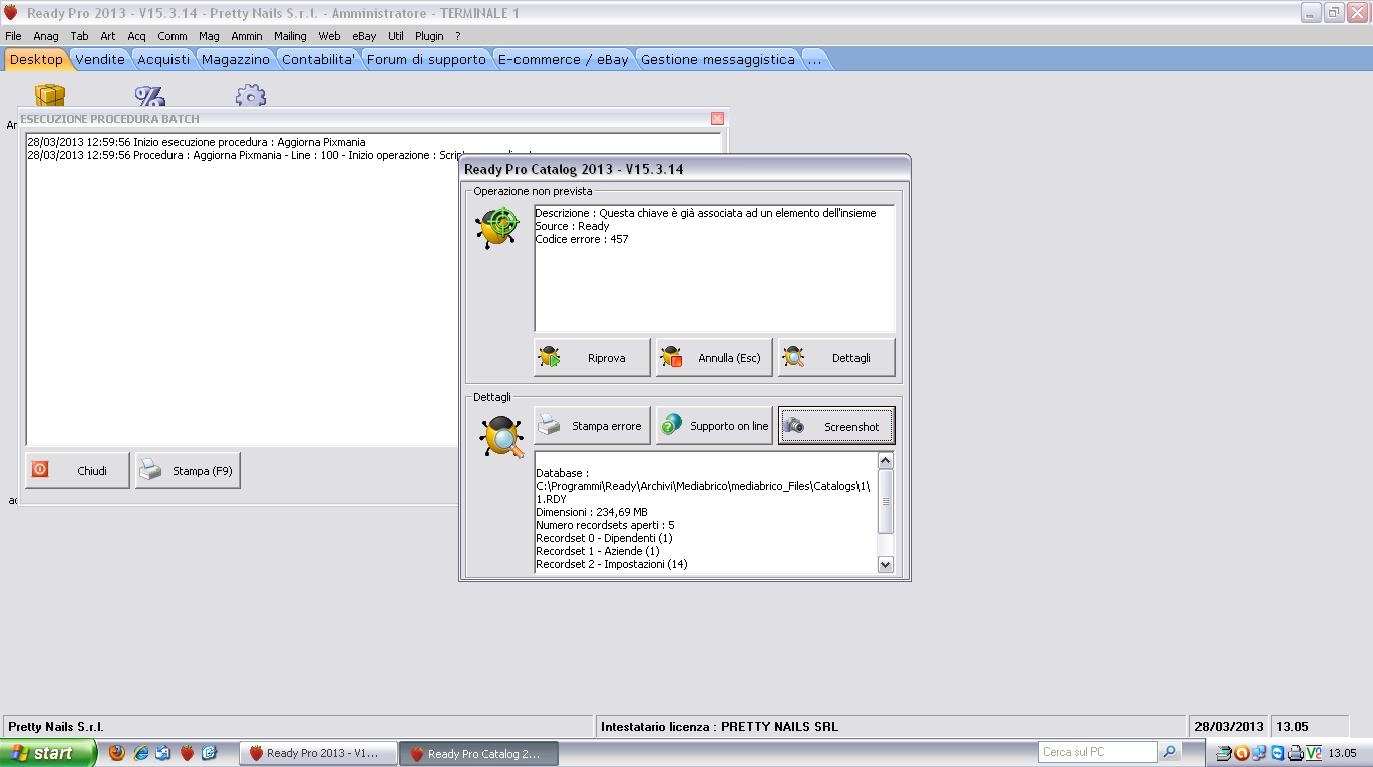This screenshot has height=767, width=1373.
Task: Click the targeted bug error icon
Action: tap(498, 227)
